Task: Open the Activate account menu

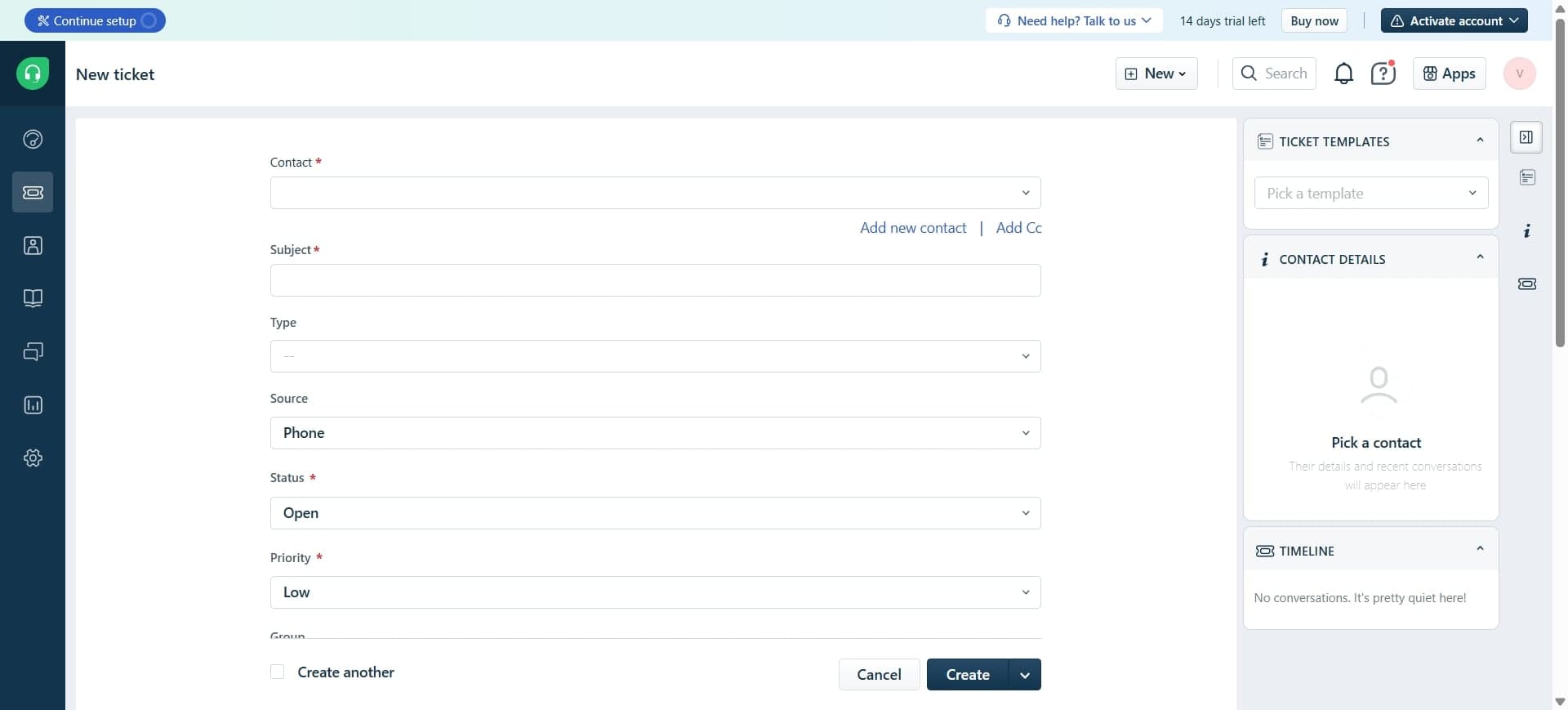Action: coord(1454,20)
